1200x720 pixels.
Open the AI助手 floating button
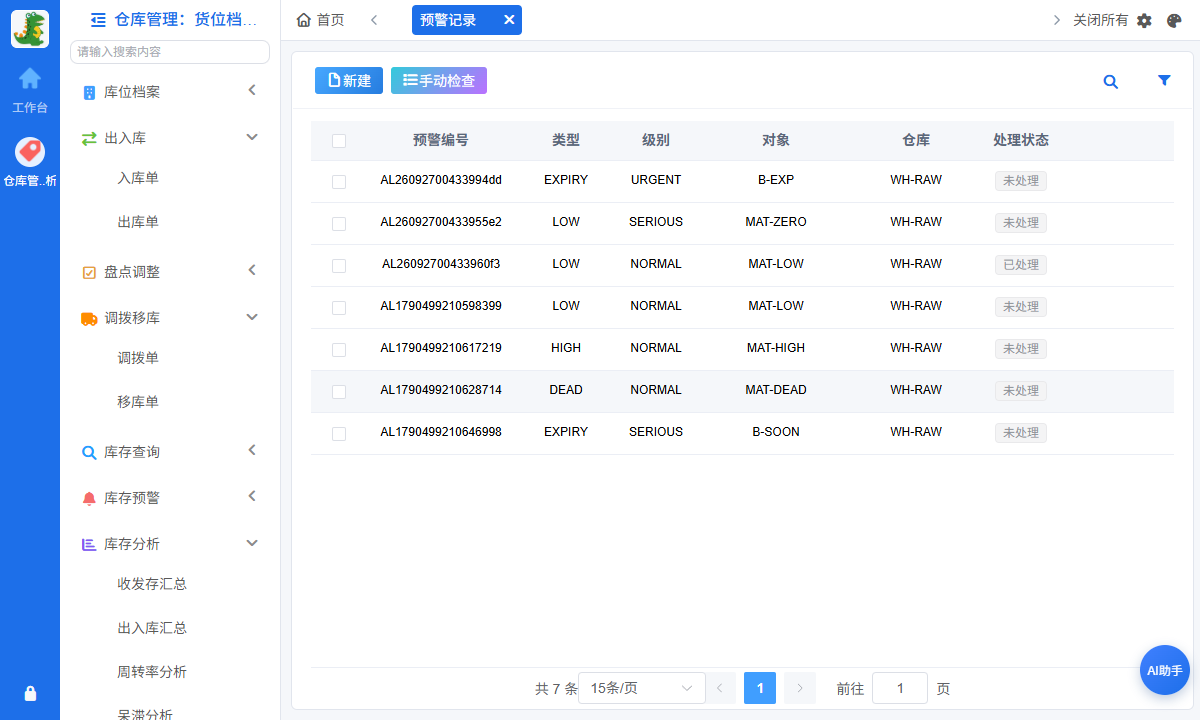click(1165, 670)
